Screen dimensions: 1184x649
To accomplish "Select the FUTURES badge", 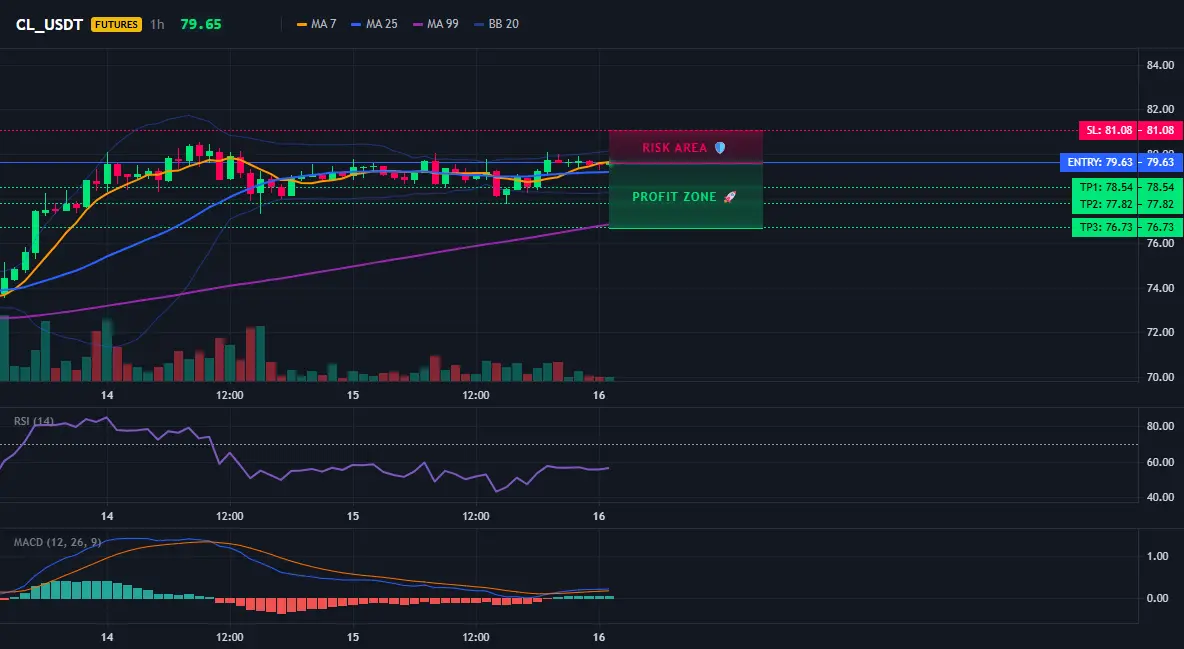I will coord(116,24).
